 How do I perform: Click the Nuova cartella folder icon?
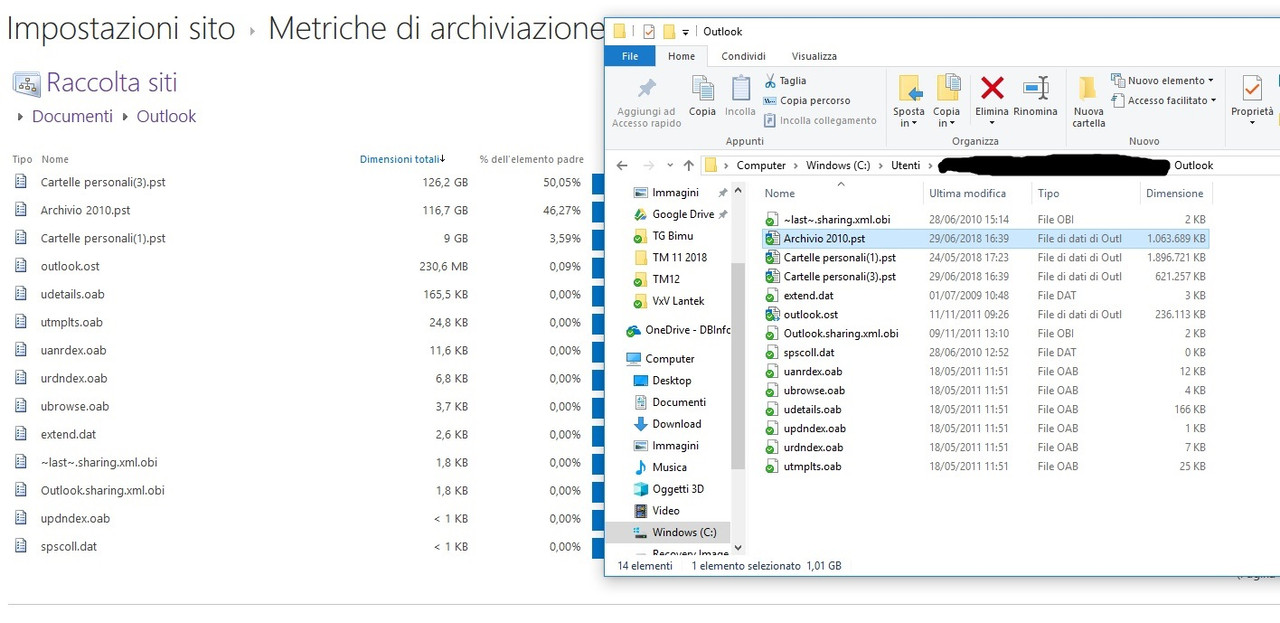pyautogui.click(x=1087, y=87)
